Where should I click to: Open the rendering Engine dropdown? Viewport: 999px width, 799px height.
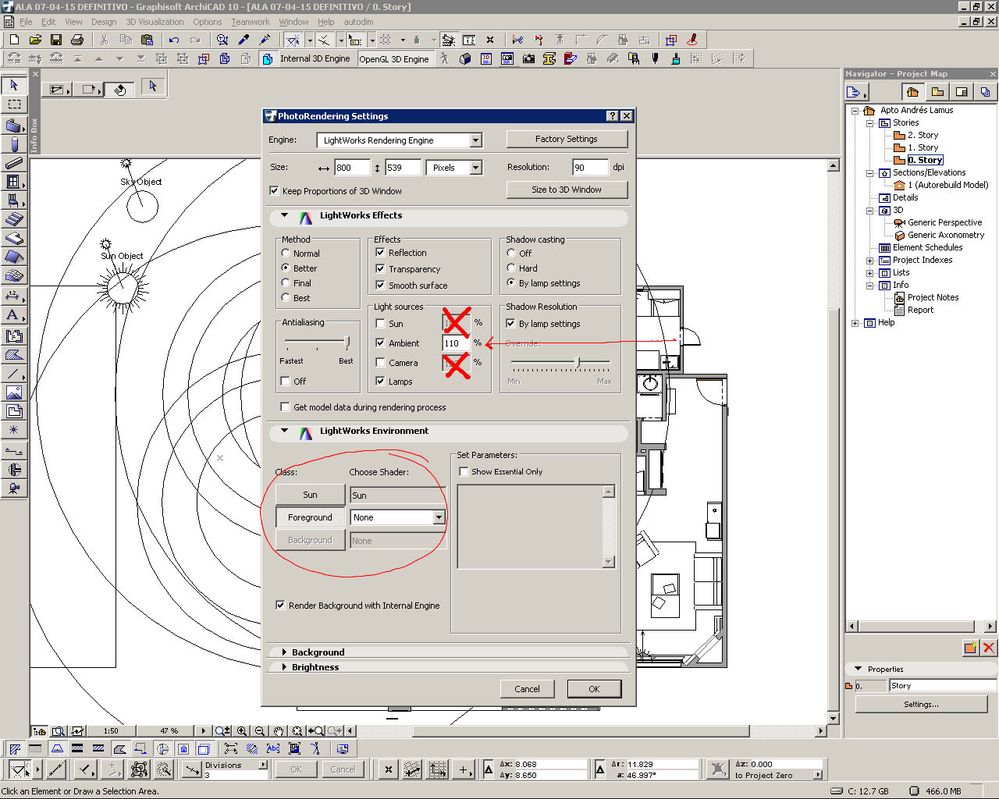pyautogui.click(x=475, y=141)
